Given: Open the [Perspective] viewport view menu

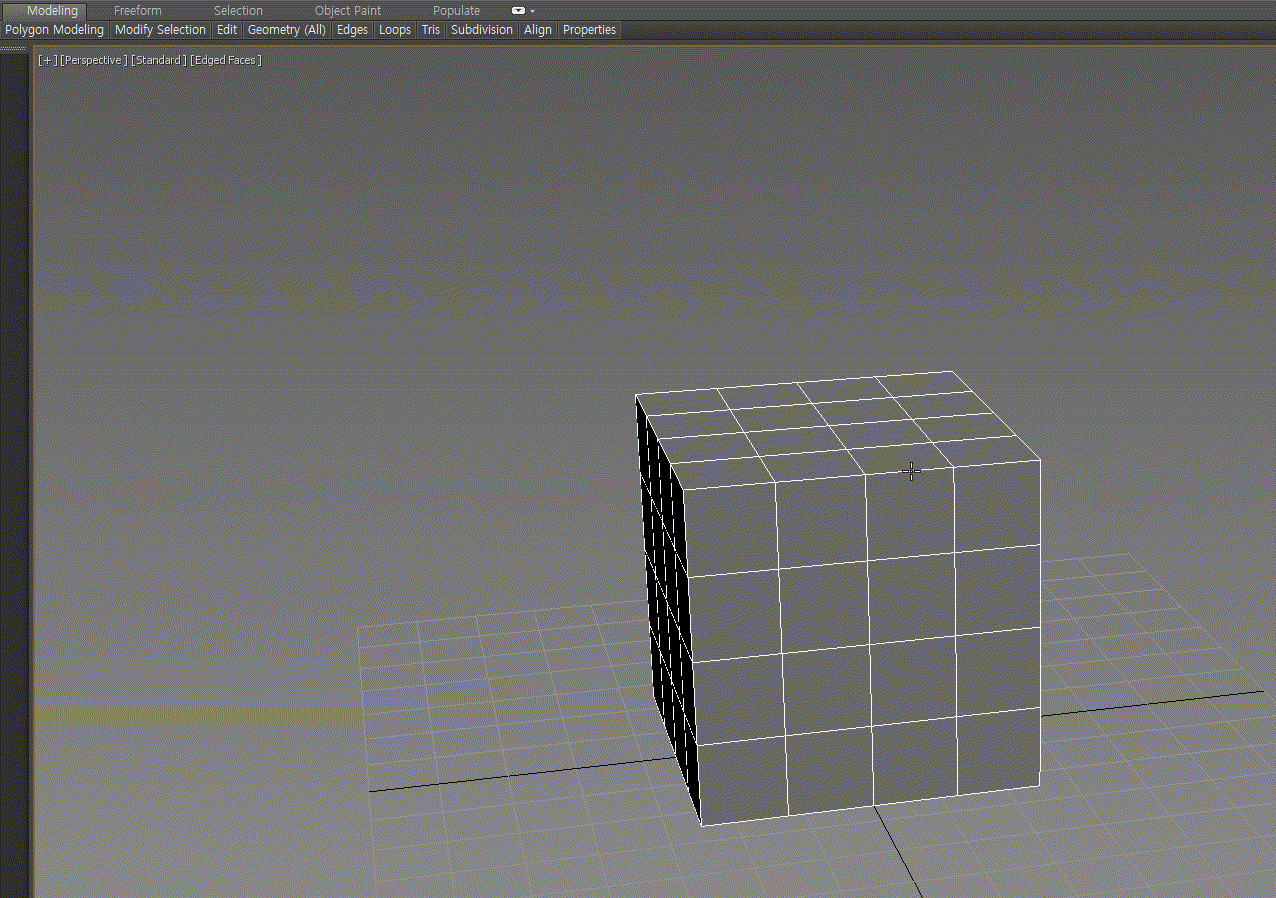Looking at the screenshot, I should click(x=94, y=60).
